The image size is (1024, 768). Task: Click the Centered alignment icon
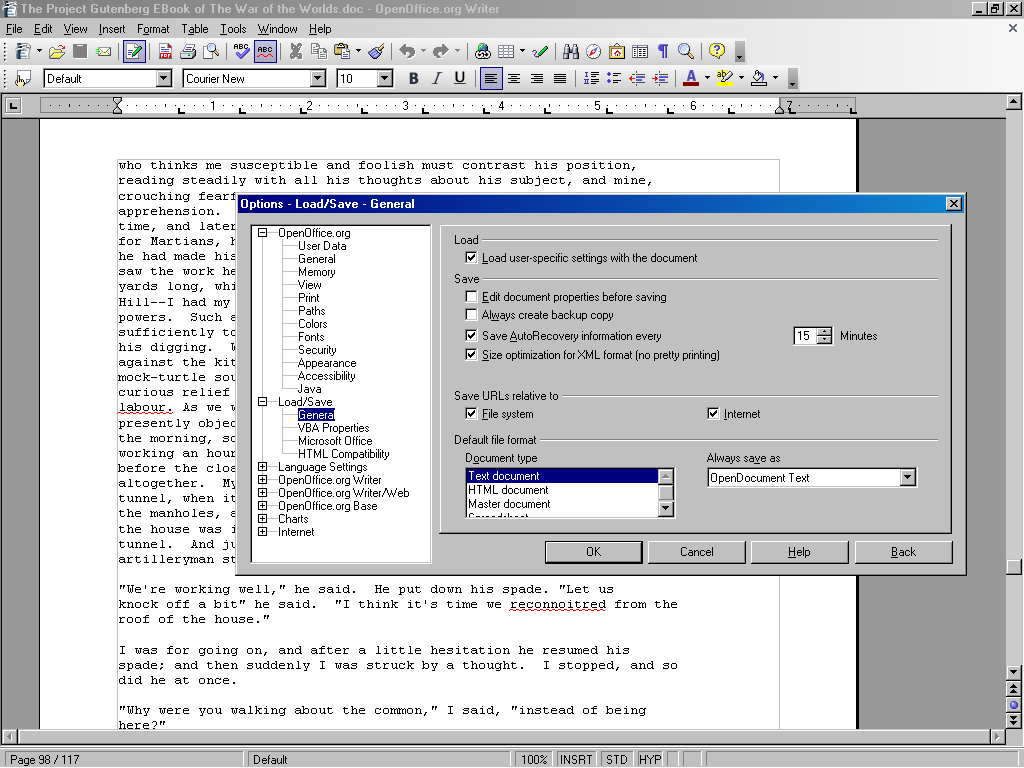pyautogui.click(x=514, y=79)
